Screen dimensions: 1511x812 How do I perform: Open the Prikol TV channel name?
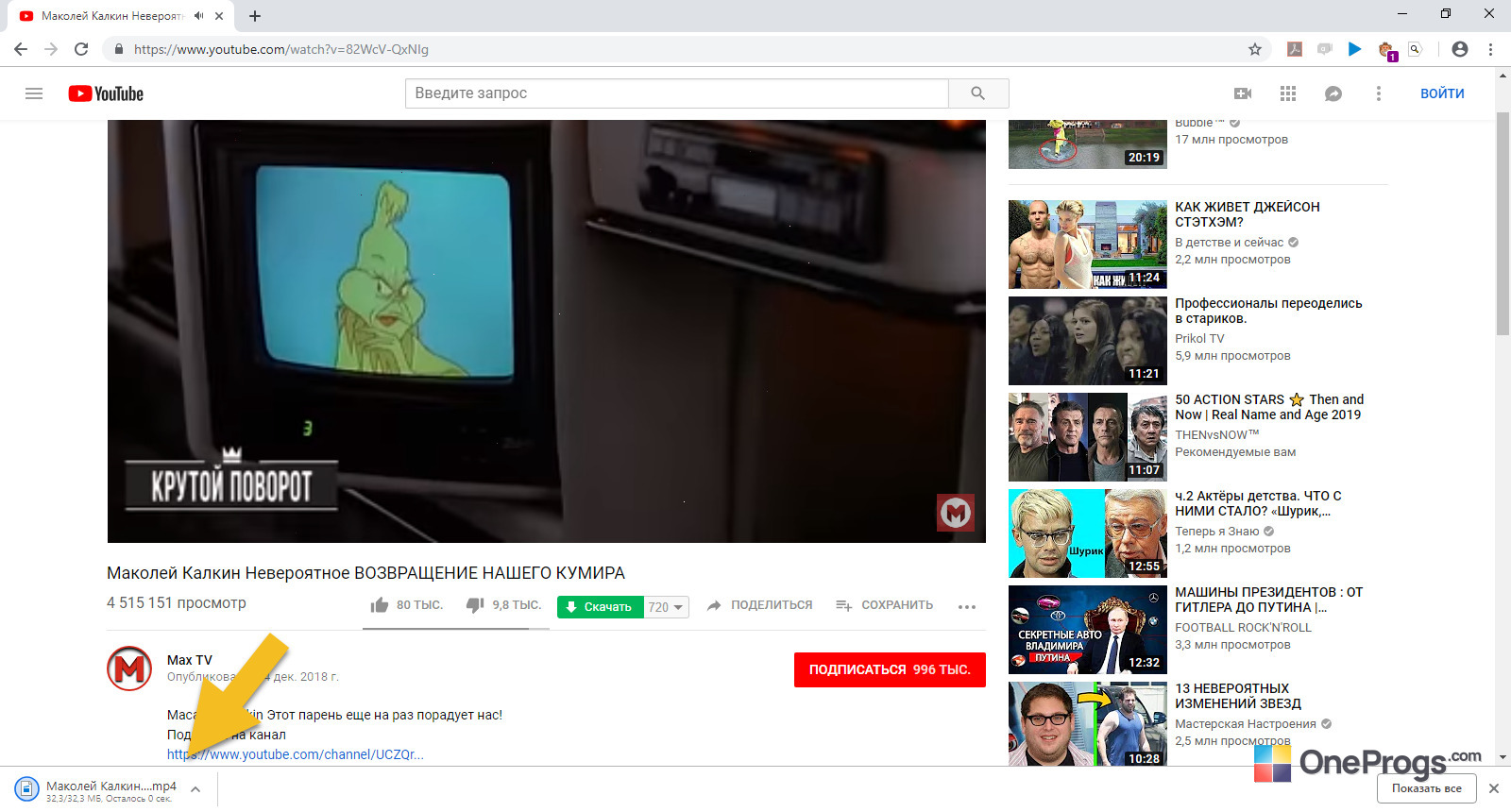pos(1199,339)
